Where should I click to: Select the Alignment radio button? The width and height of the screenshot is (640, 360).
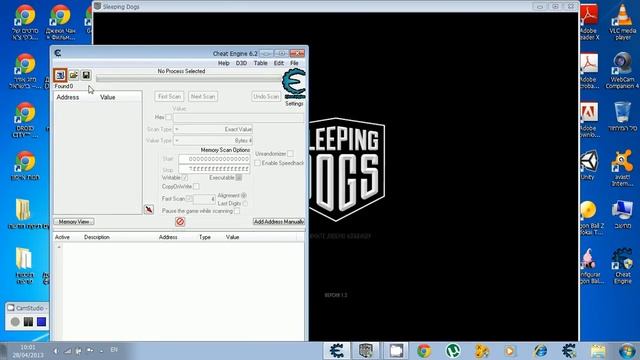click(x=244, y=196)
